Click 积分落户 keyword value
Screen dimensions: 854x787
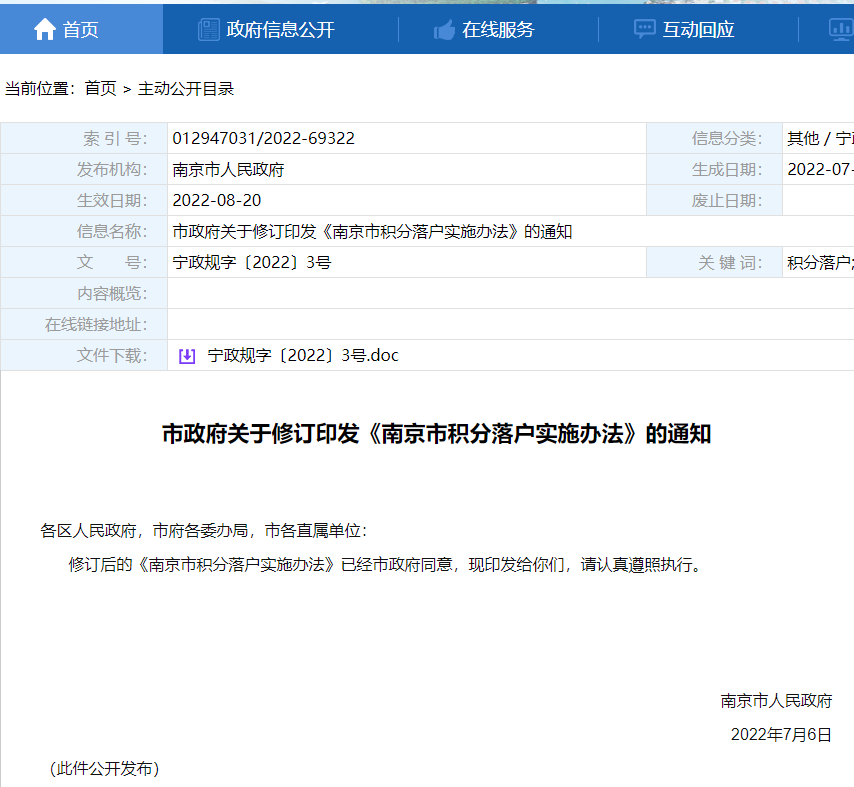coord(820,263)
